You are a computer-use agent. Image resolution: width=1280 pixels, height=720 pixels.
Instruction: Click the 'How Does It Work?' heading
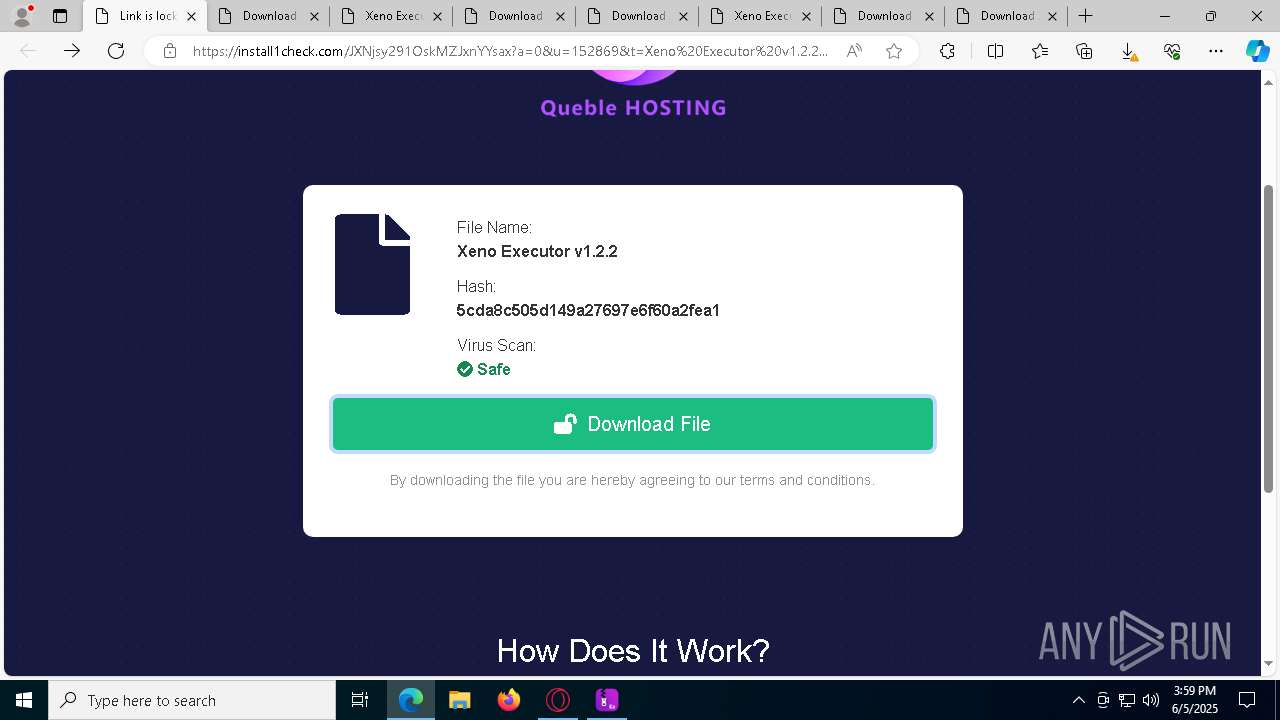pyautogui.click(x=633, y=651)
